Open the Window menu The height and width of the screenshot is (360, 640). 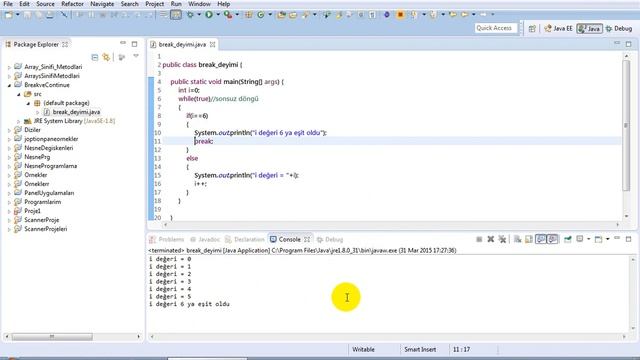tap(199, 4)
